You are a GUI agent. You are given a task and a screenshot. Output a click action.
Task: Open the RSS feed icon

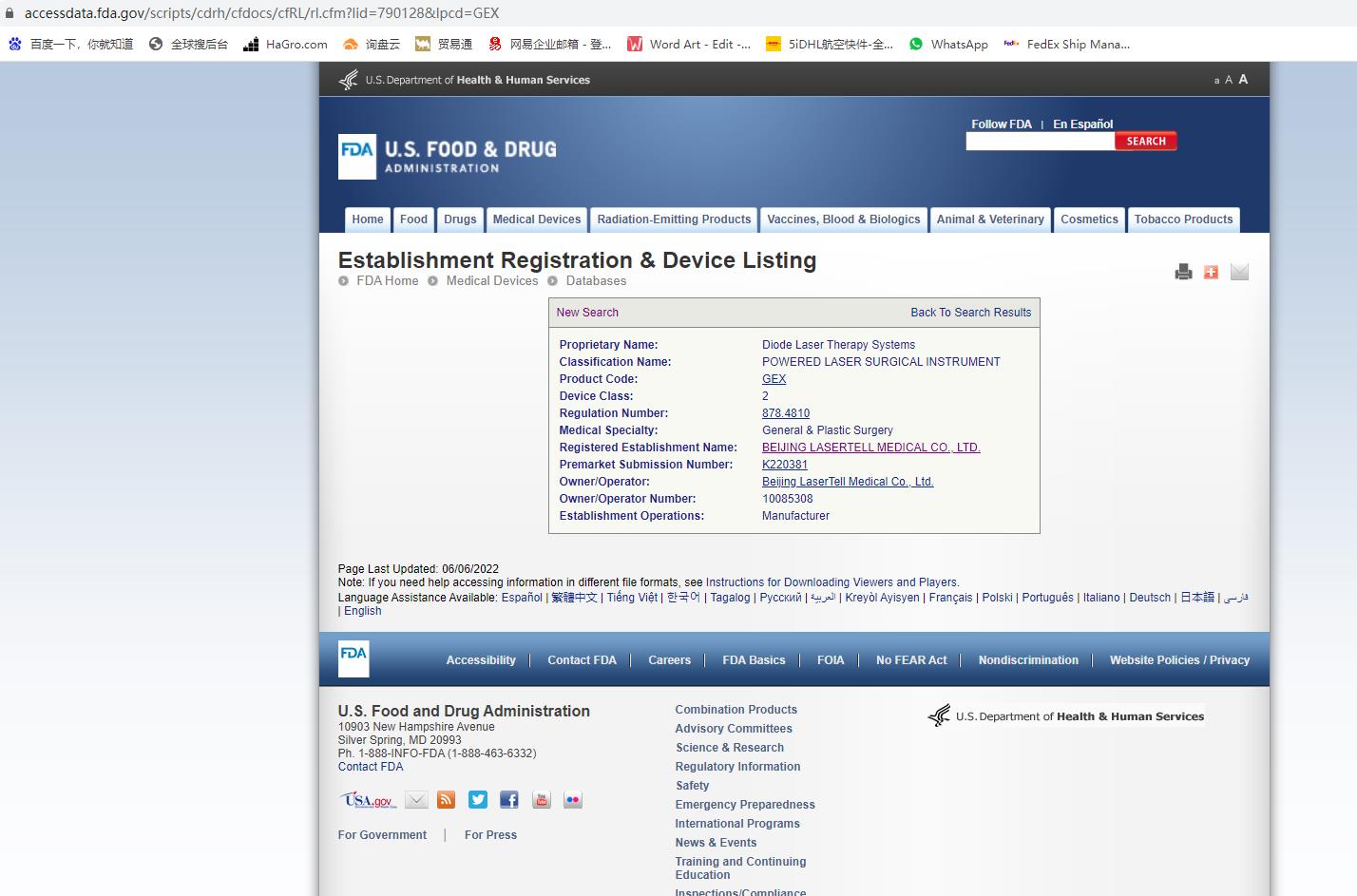[x=446, y=800]
